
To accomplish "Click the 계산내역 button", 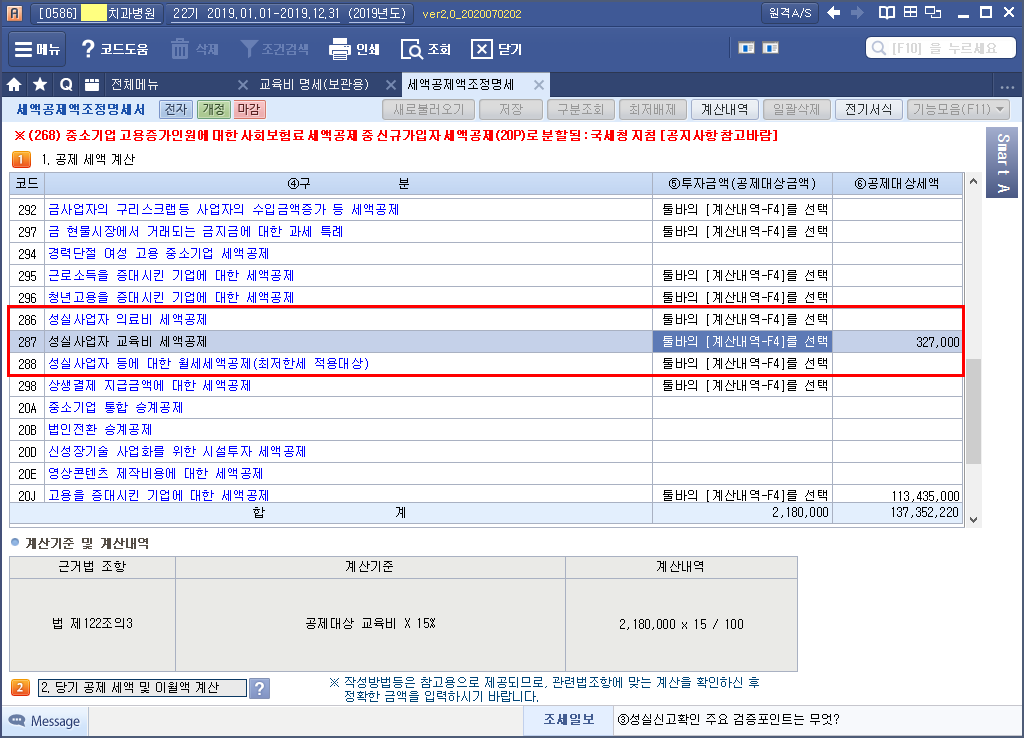I will [724, 109].
